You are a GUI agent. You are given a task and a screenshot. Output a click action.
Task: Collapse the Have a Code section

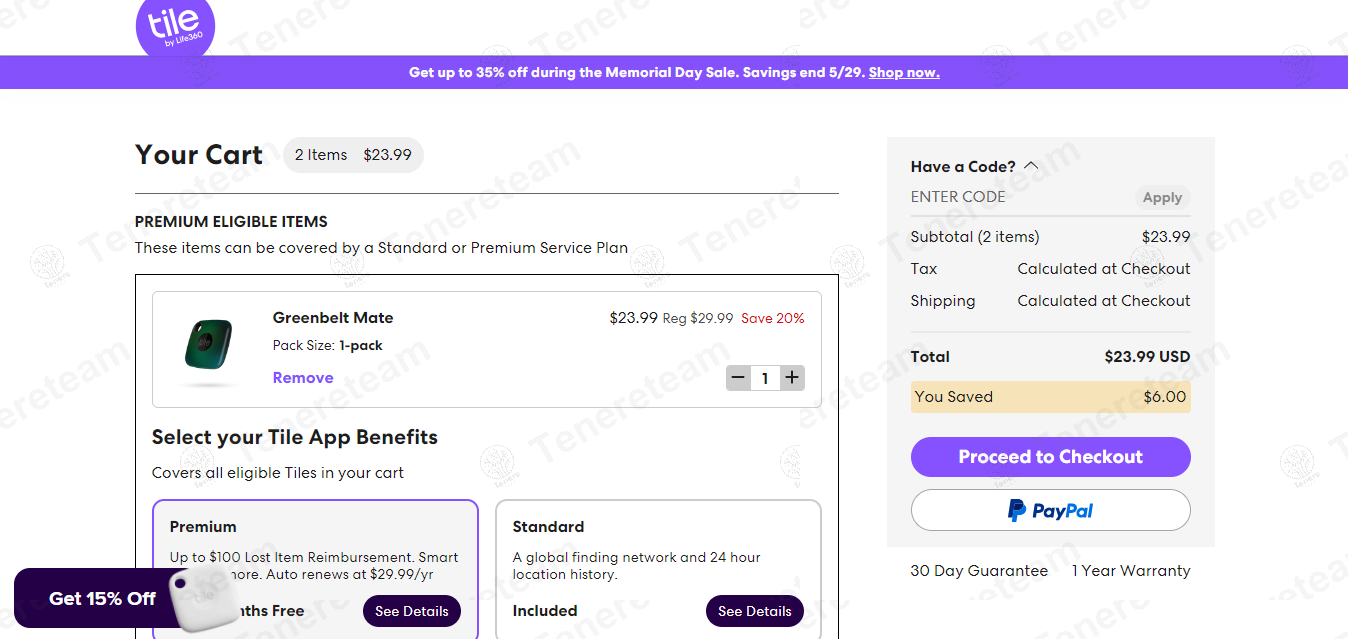point(1031,167)
